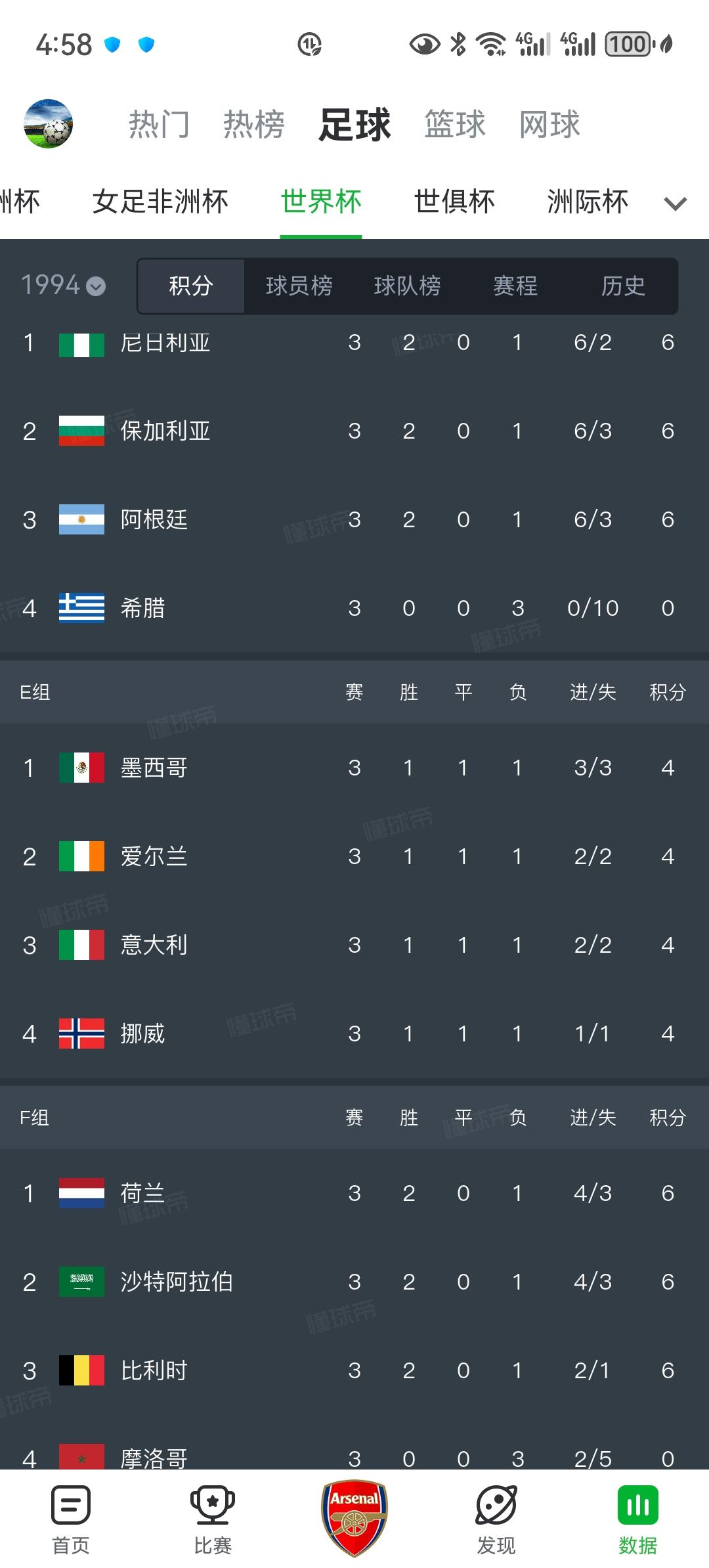Tap the Arsenal crest icon
The width and height of the screenshot is (709, 1568).
coord(354,1518)
